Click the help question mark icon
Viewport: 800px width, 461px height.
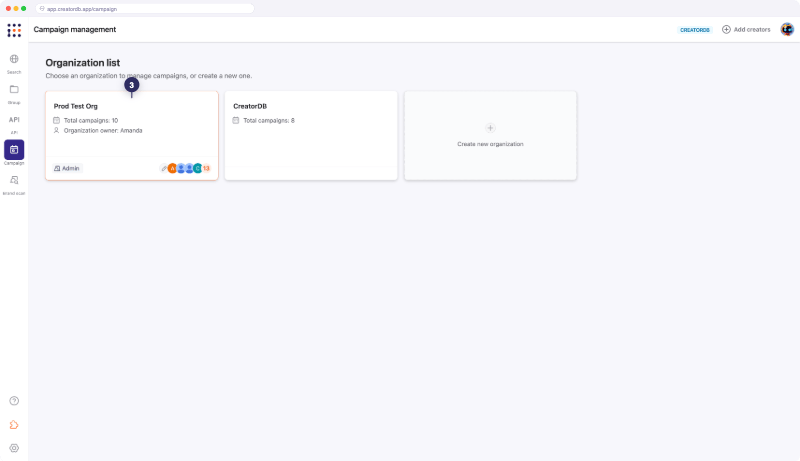(x=14, y=401)
